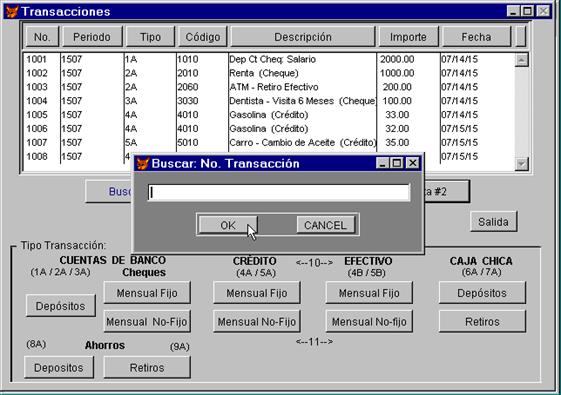Click date 07/15/15 on row 1008

(x=459, y=156)
